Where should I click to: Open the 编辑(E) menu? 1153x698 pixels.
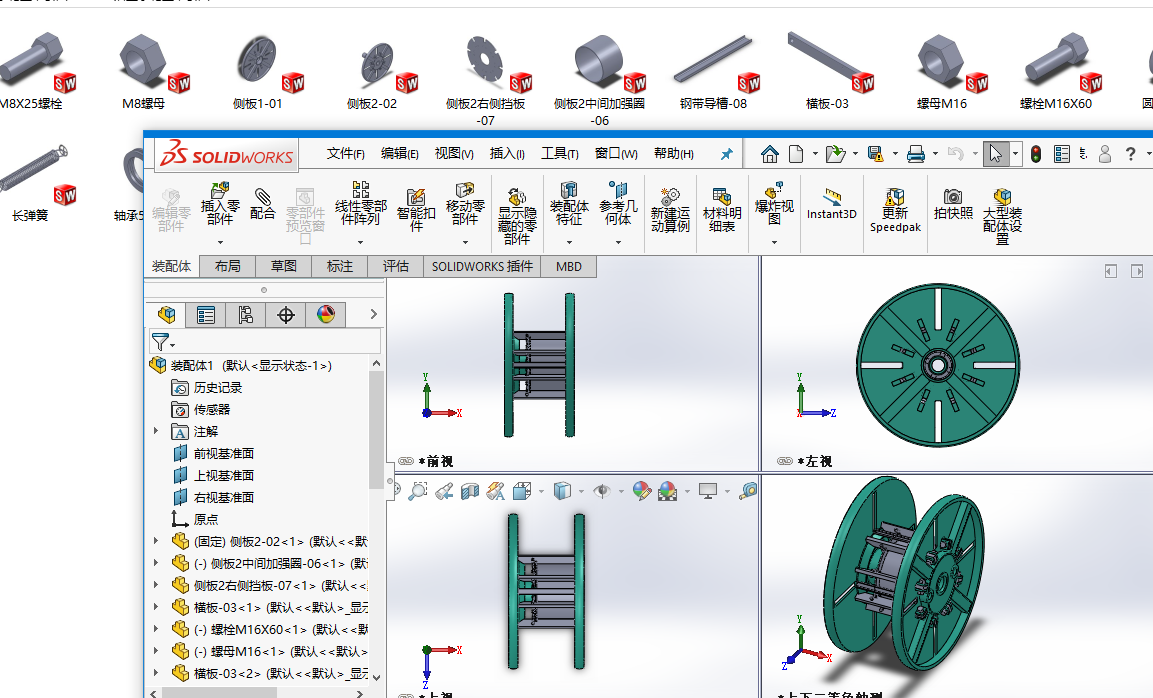(399, 153)
